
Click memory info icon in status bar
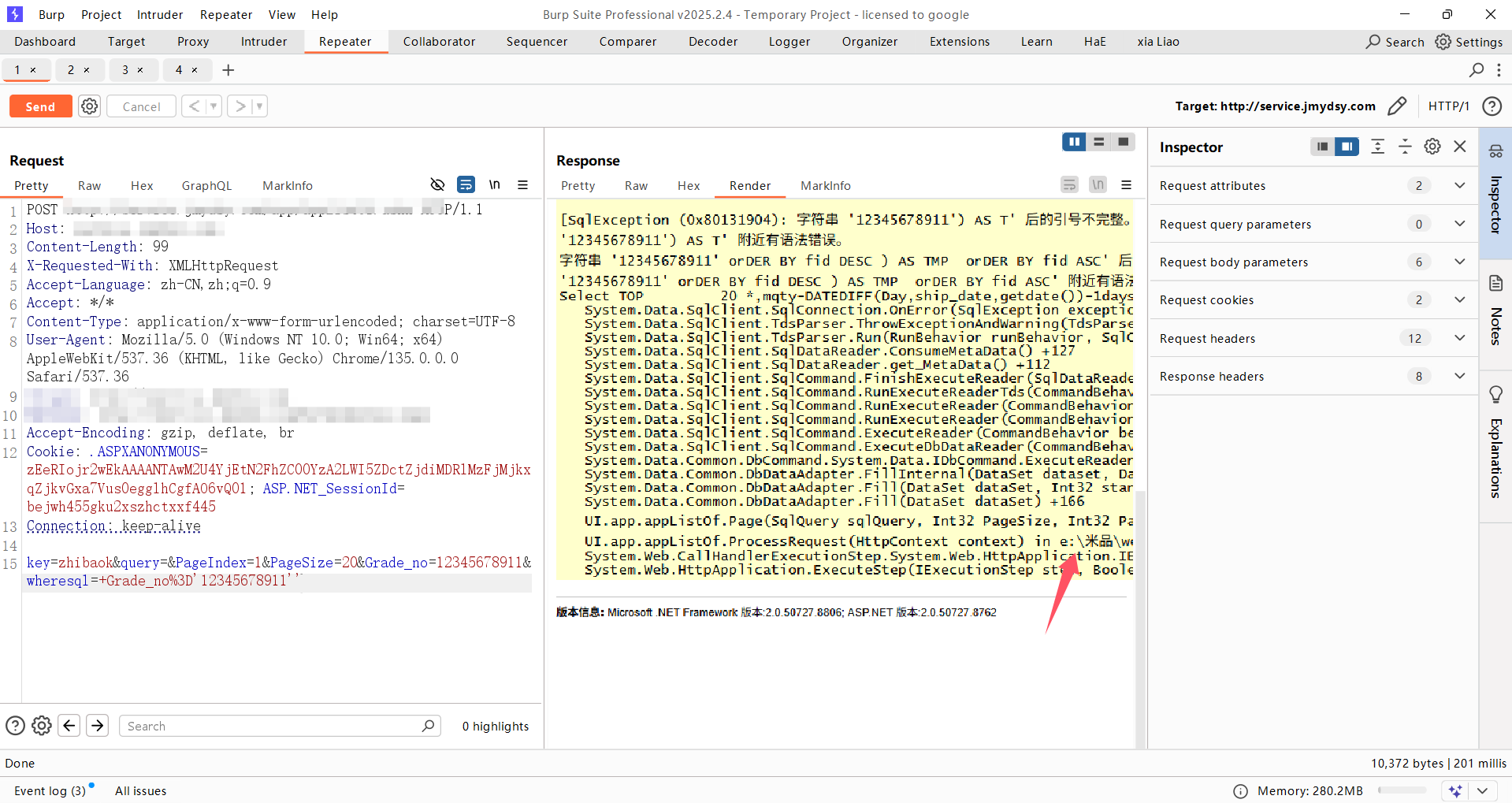pos(1240,791)
